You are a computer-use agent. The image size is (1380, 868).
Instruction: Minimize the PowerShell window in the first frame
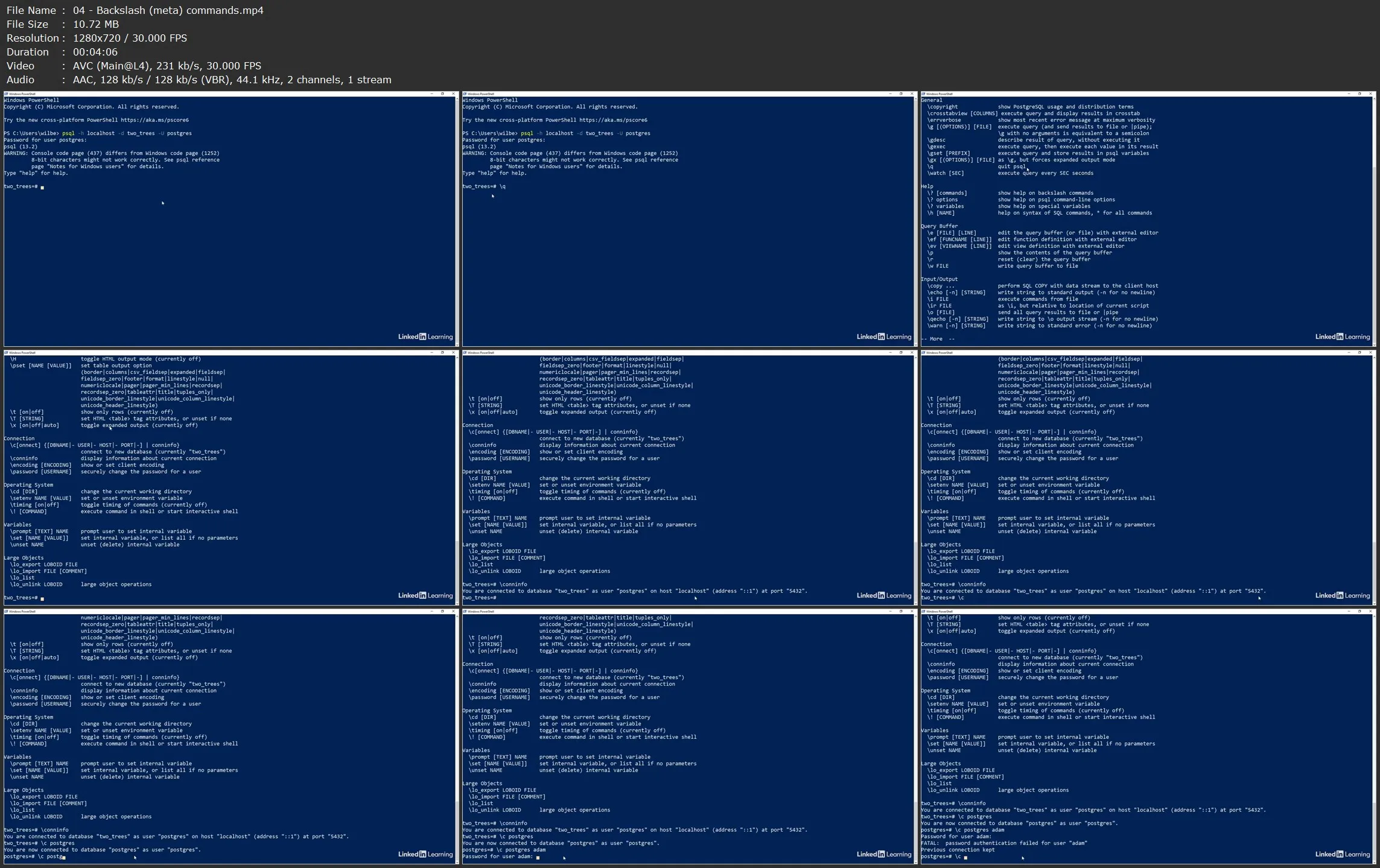(x=431, y=94)
